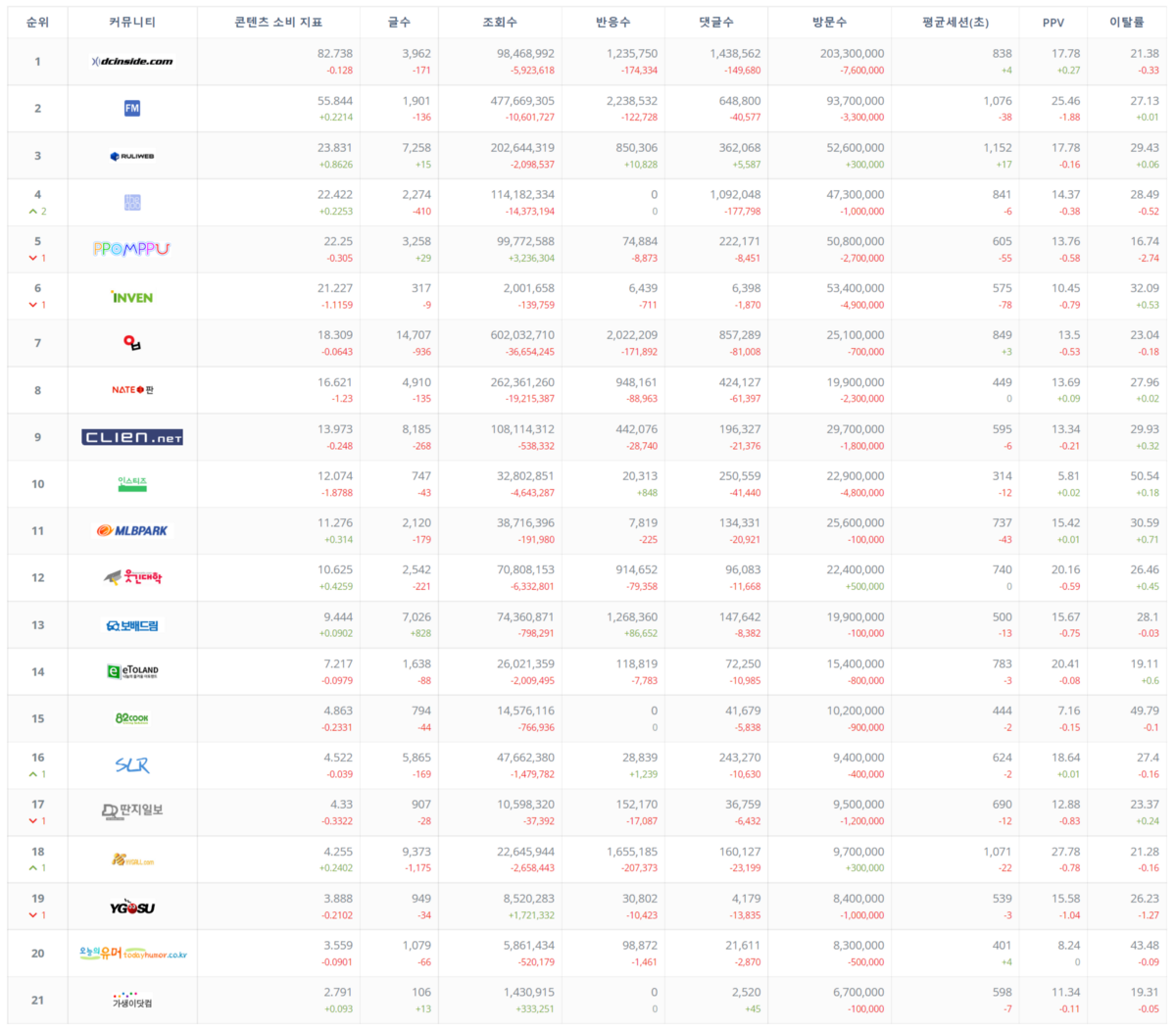Image resolution: width=1176 pixels, height=1030 pixels.
Task: Open the NATE 판 logo
Action: pyautogui.click(x=132, y=390)
